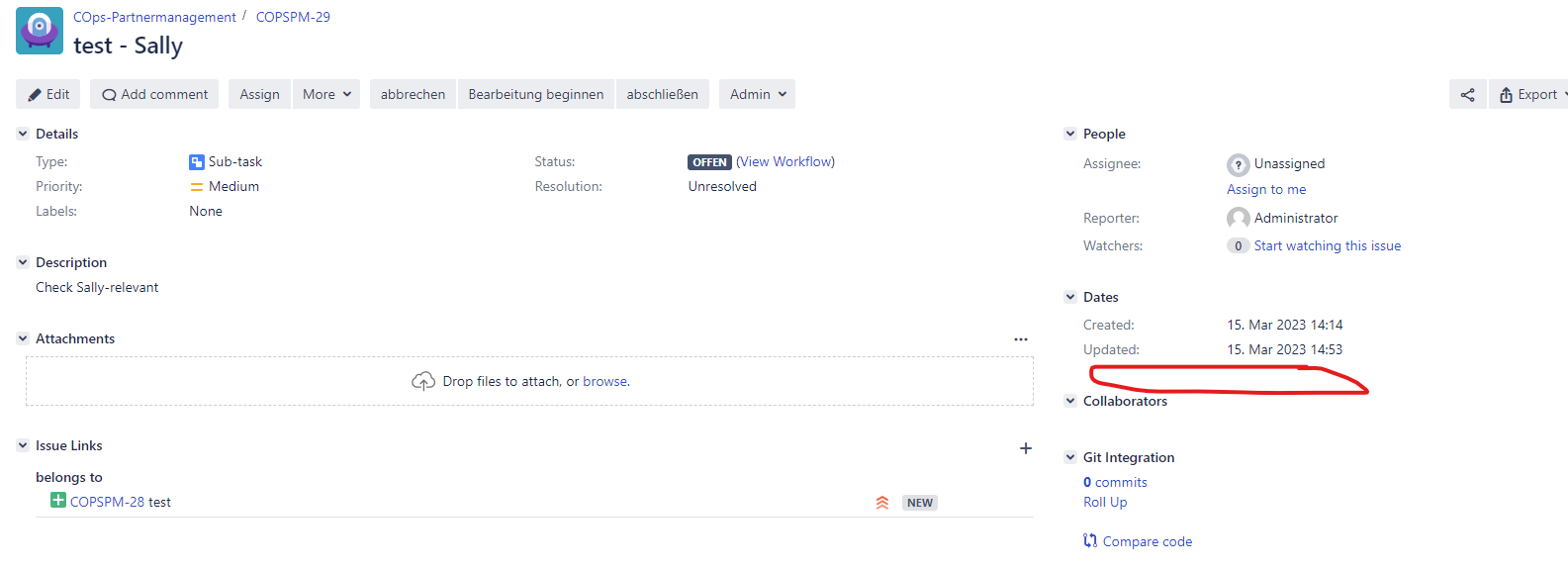Click the description text Check Sally-relevant
The image size is (1568, 571).
coord(97,288)
